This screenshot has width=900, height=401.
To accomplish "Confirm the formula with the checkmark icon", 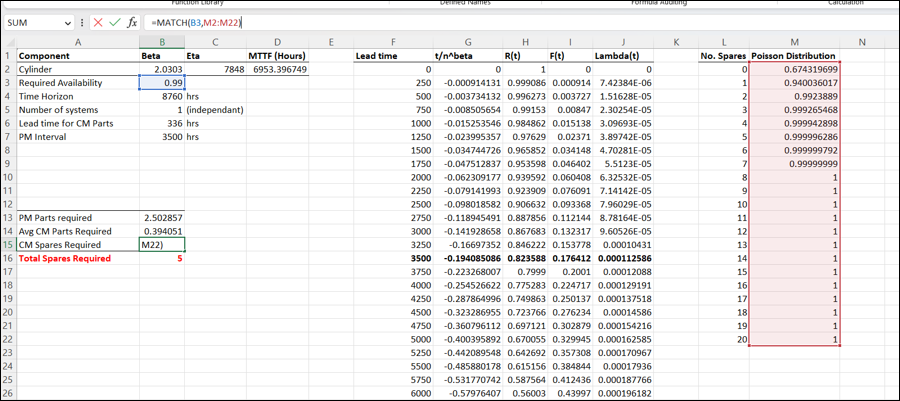I will coord(115,22).
